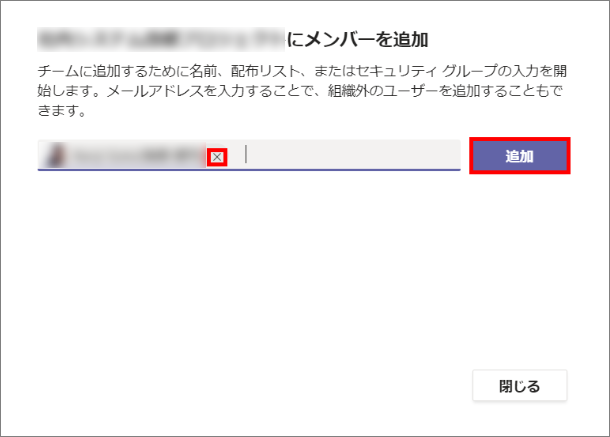Click the にメンバーを追加 dialog heading
Screen dimensions: 610x437
358,40
